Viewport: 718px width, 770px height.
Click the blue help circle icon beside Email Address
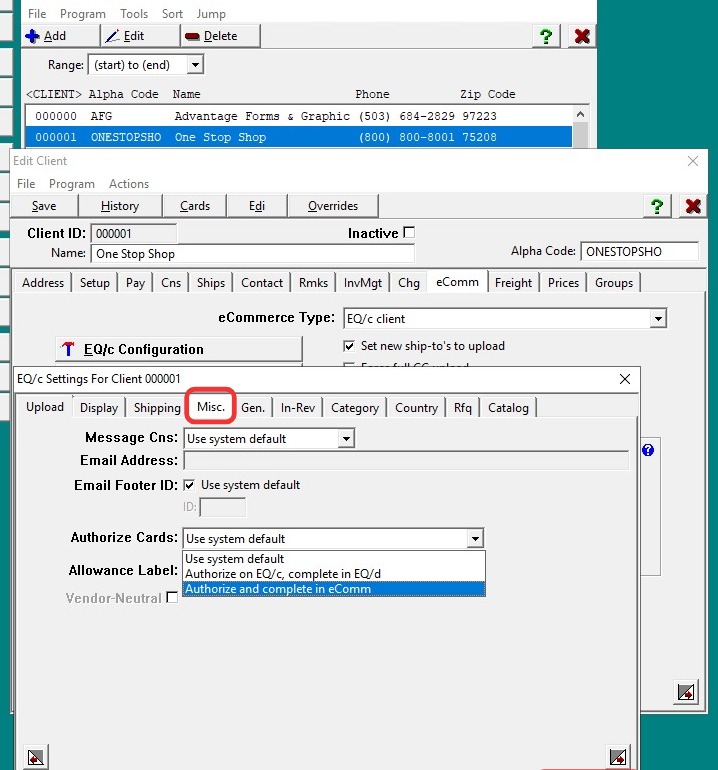click(x=648, y=450)
